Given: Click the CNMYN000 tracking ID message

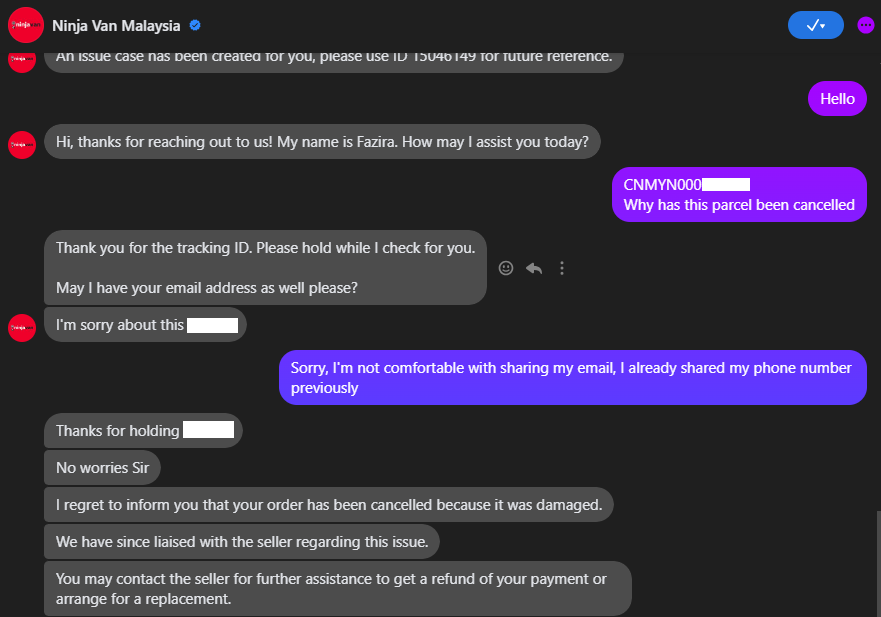Looking at the screenshot, I should [x=738, y=194].
